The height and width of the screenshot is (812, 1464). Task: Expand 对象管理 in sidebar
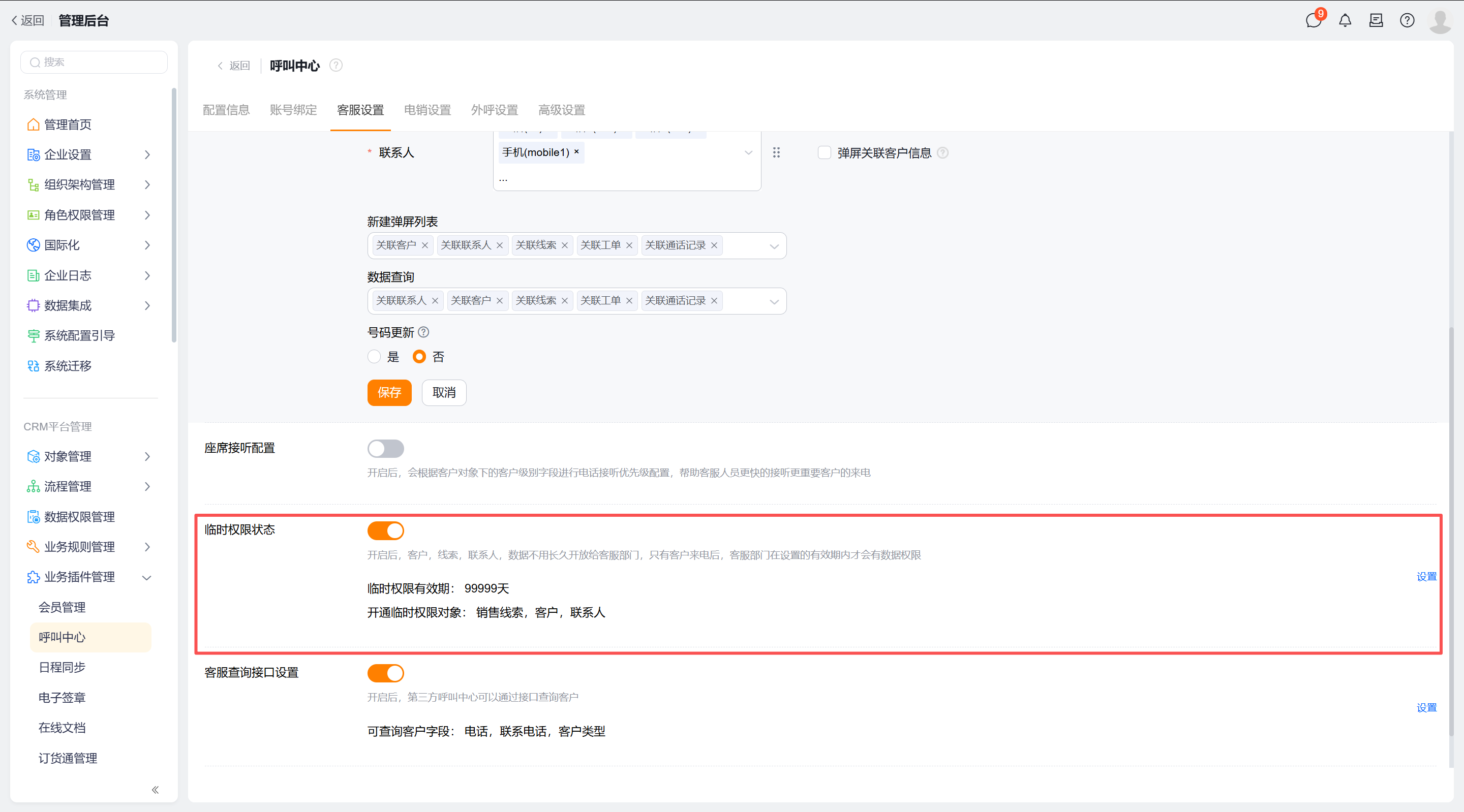point(147,457)
